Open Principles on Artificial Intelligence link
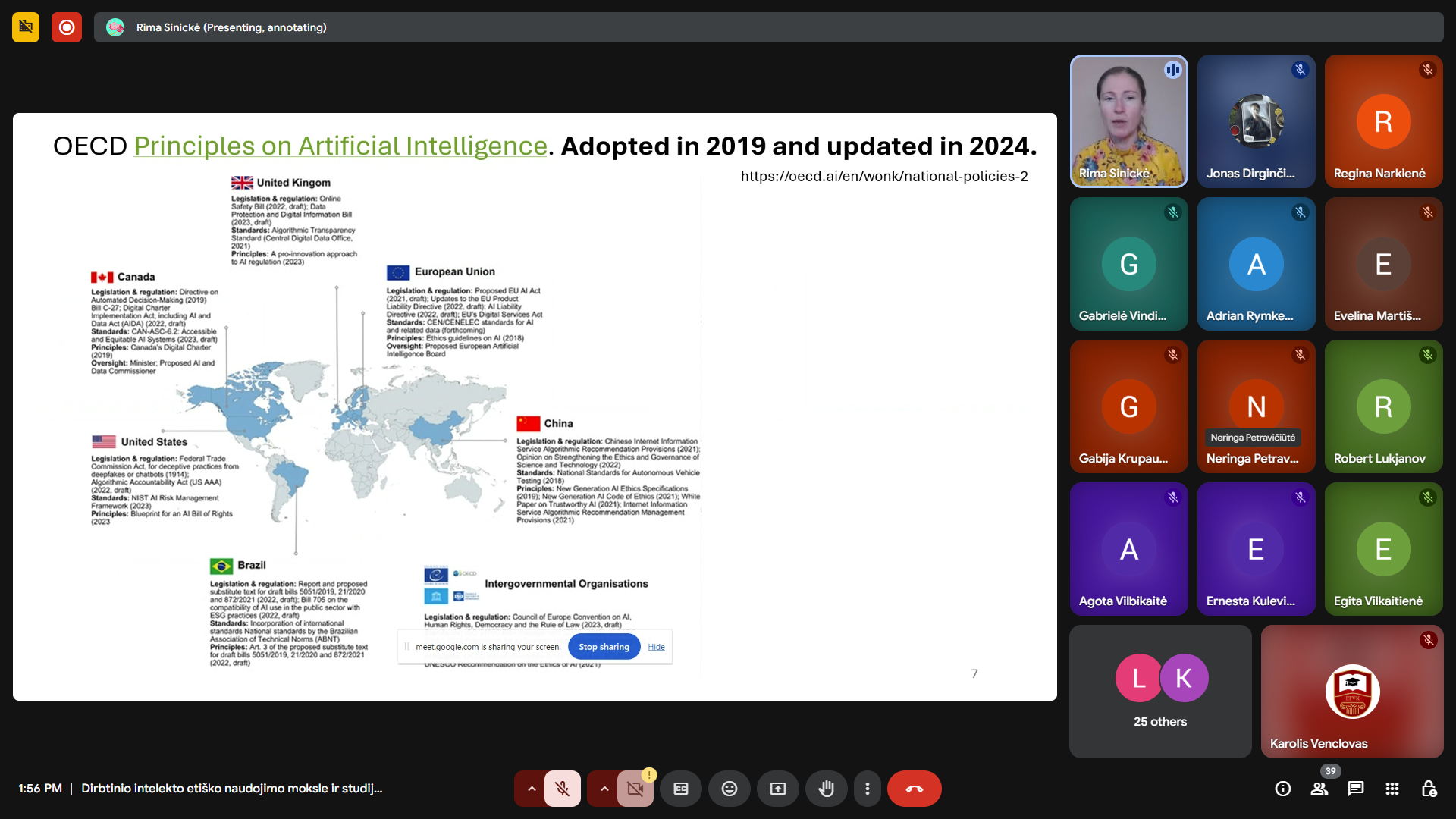This screenshot has width=1456, height=819. pos(340,146)
